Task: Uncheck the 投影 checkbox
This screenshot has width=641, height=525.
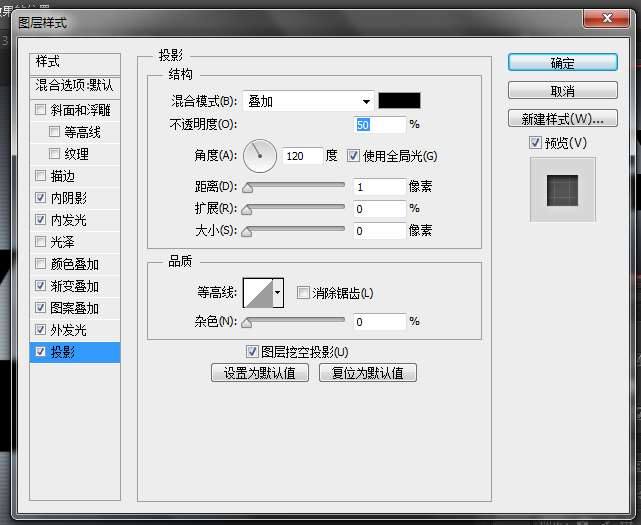Action: click(x=40, y=352)
